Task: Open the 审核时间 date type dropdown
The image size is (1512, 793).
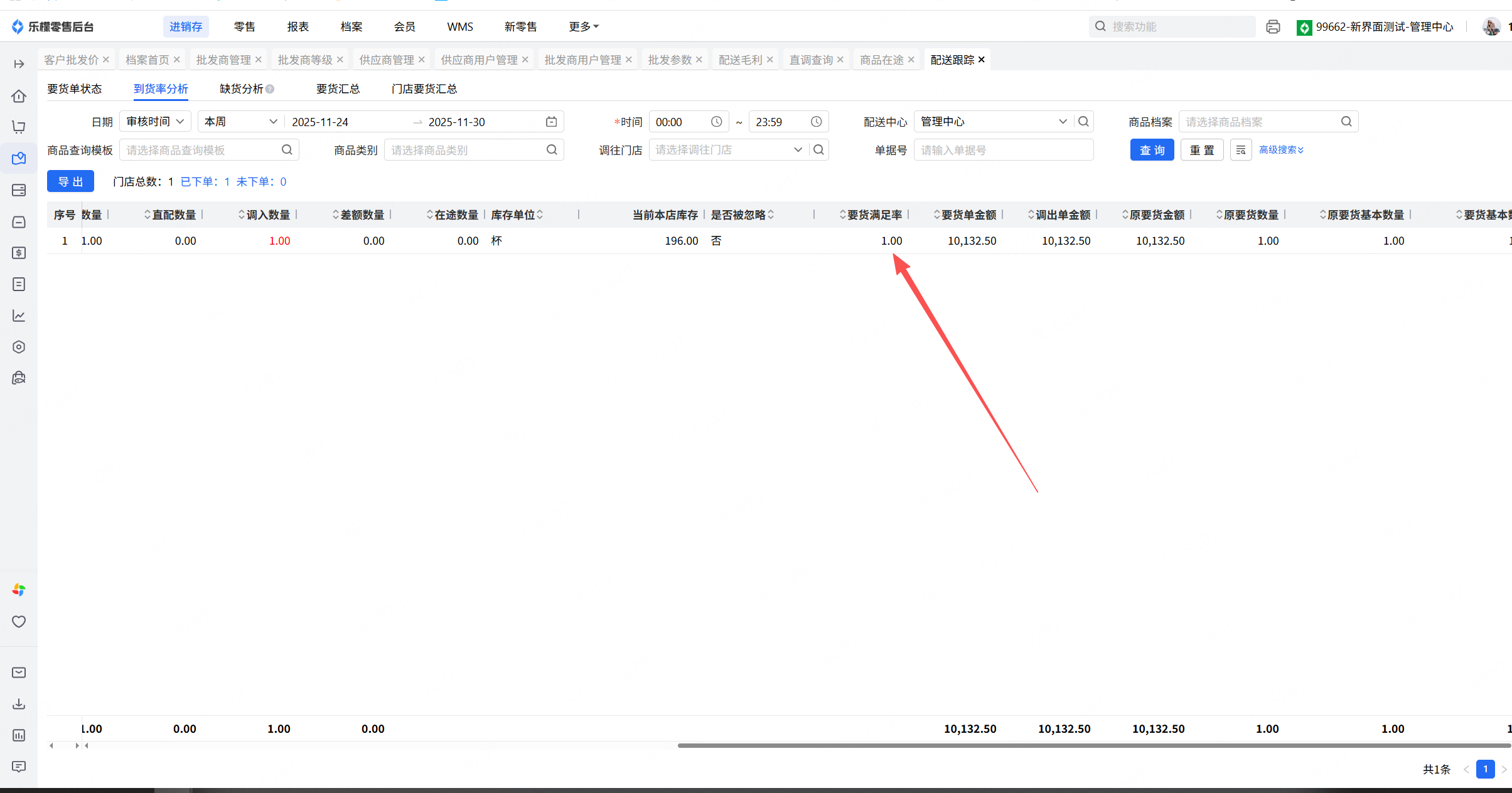Action: 155,122
